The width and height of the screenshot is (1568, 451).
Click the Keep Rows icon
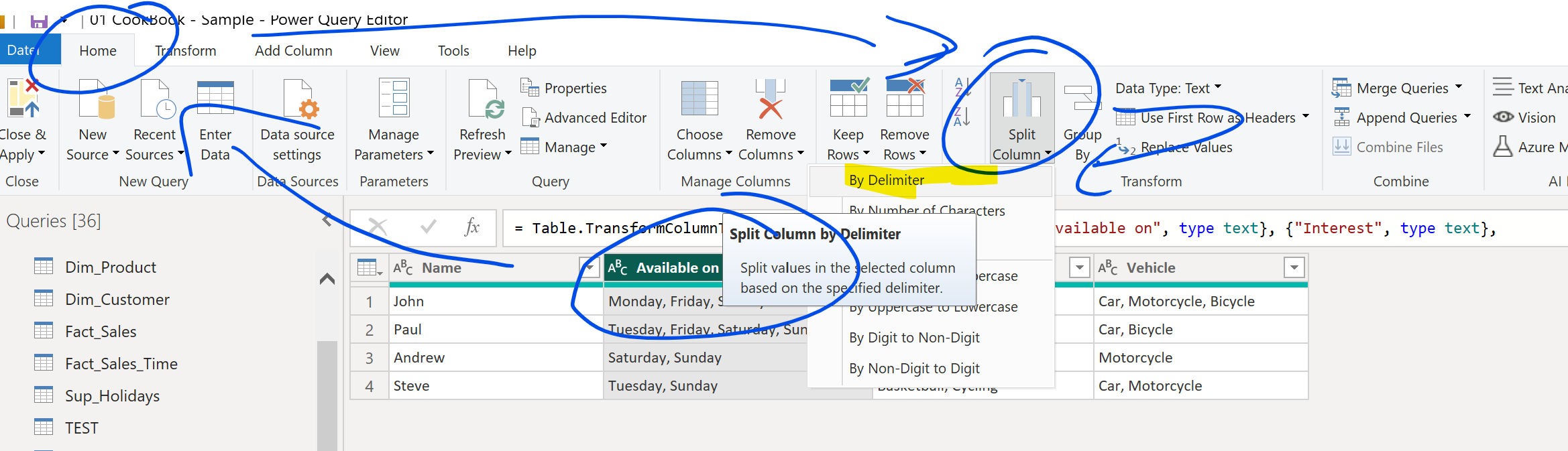(x=849, y=98)
